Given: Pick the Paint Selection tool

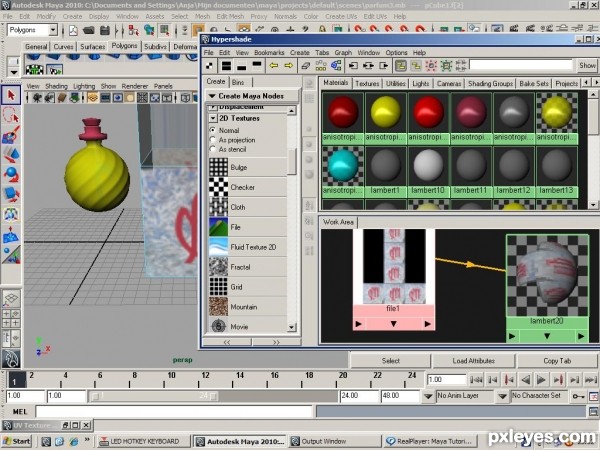Looking at the screenshot, I should tap(11, 135).
